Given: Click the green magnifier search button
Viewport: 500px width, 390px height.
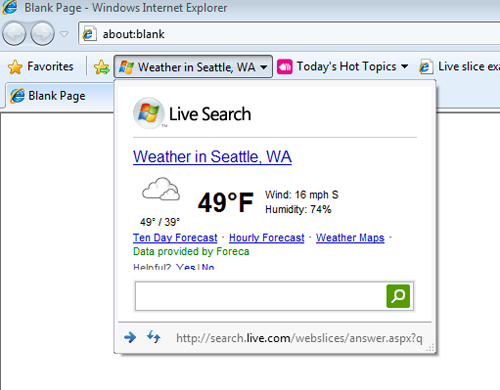Looking at the screenshot, I should click(x=398, y=296).
